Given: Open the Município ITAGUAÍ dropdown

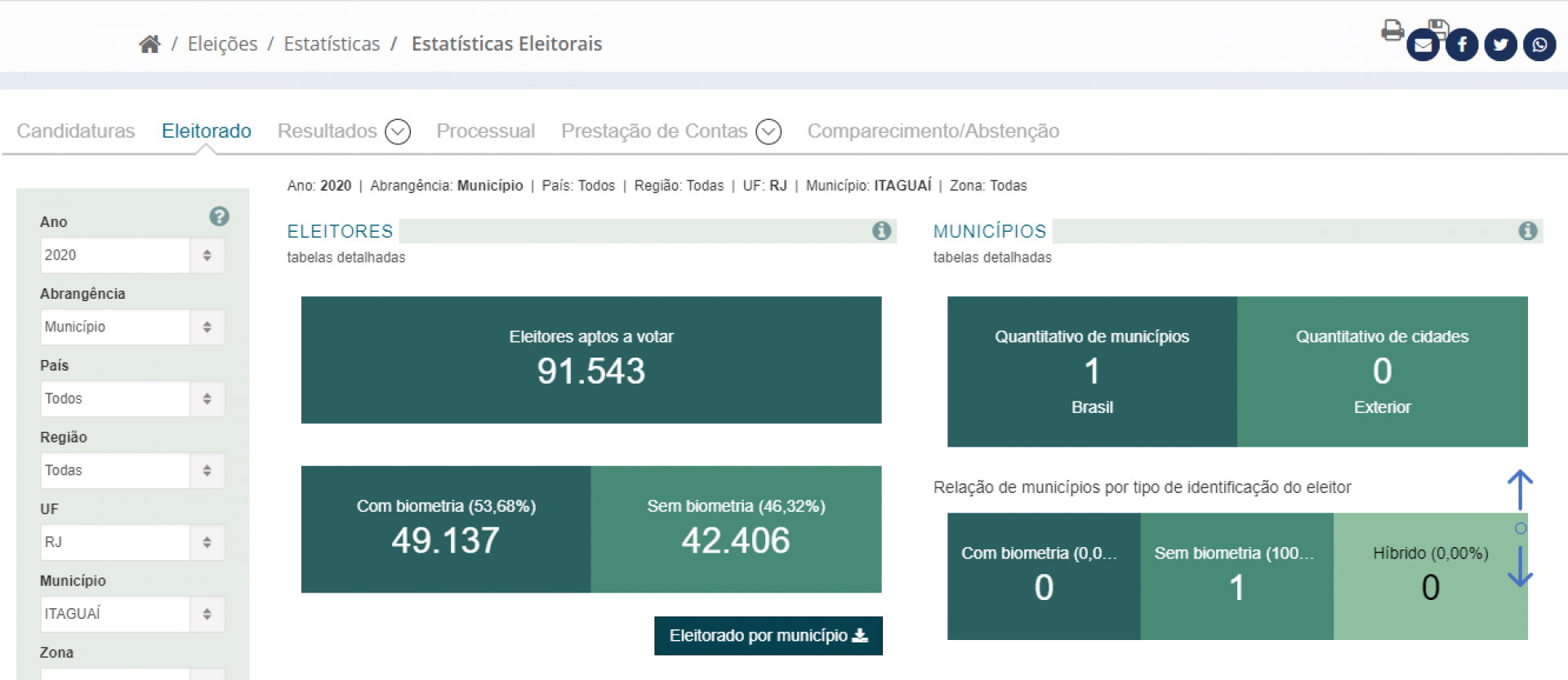Looking at the screenshot, I should coord(132,615).
